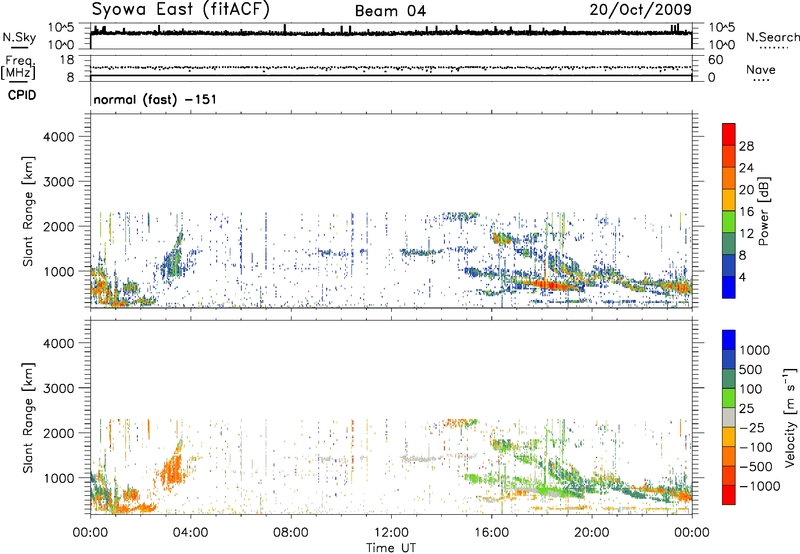800x554 pixels.
Task: Click the '18' frequency axis tick
Action: click(x=67, y=60)
